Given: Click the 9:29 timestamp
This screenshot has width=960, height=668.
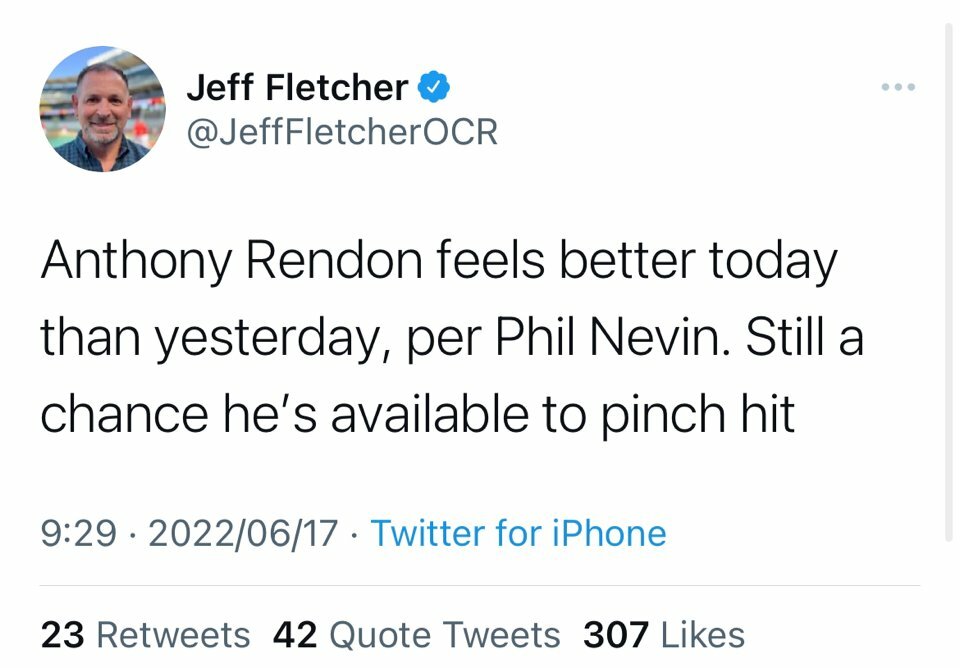Looking at the screenshot, I should [83, 532].
